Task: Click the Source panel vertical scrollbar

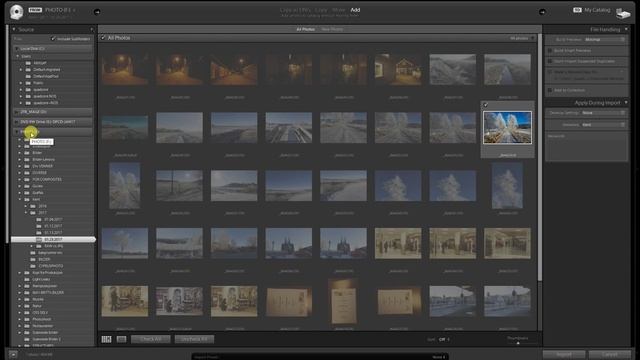Action: coord(7,134)
